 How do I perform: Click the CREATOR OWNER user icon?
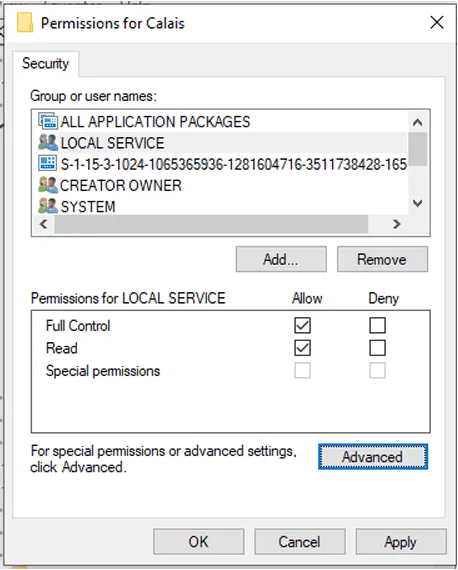tap(48, 185)
